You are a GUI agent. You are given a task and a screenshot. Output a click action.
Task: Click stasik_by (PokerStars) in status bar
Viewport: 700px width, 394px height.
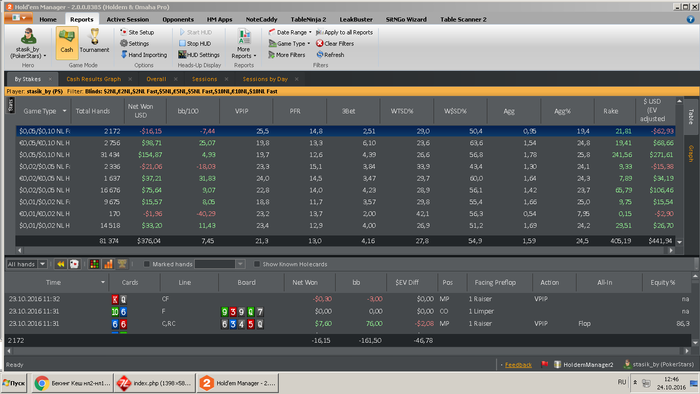[x=658, y=365]
